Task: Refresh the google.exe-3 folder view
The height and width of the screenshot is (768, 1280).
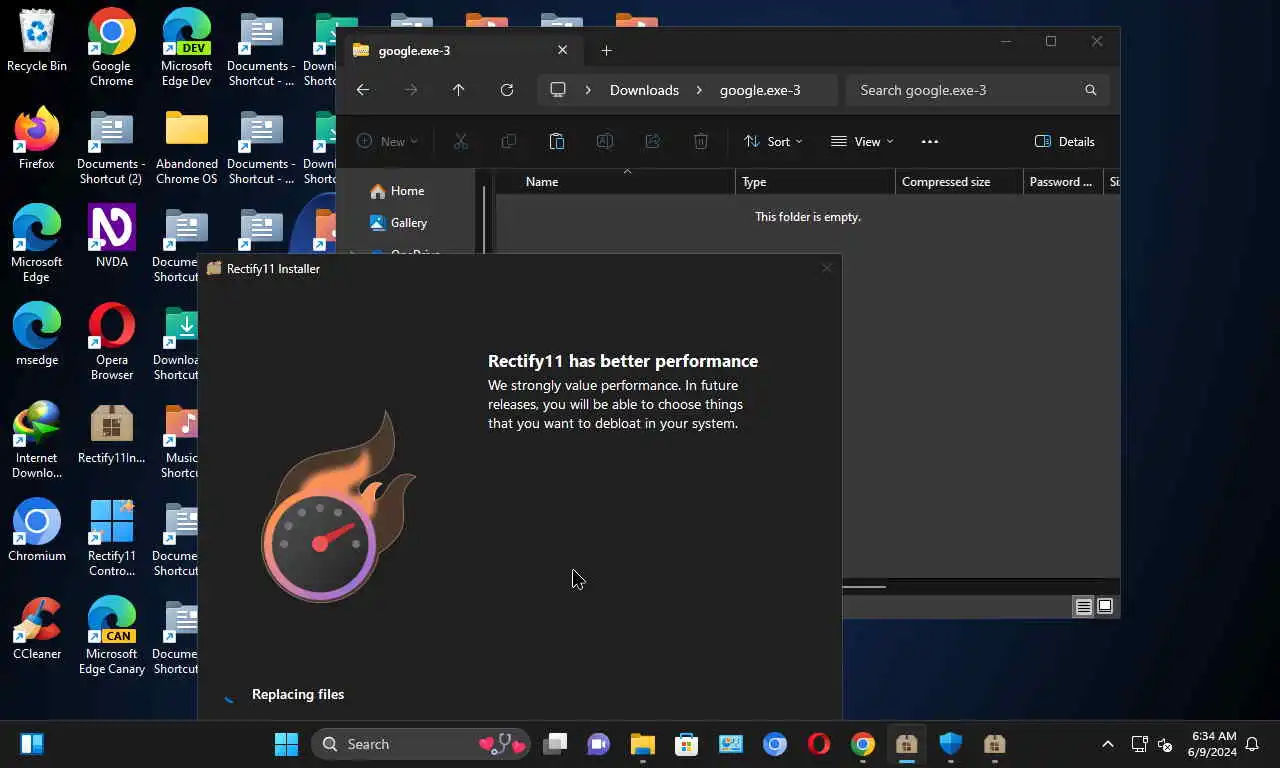Action: tap(507, 90)
